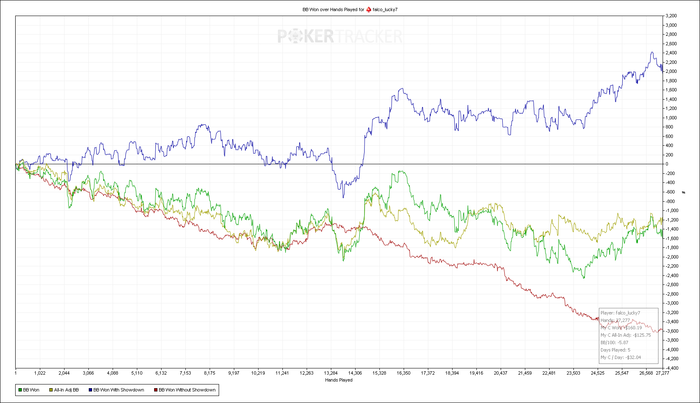700x403 pixels.
Task: Select the 'BB Won' legend label
Action: click(x=31, y=390)
